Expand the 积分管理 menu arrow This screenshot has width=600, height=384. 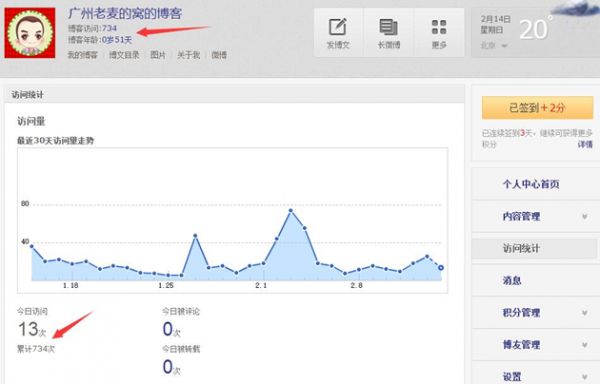[585, 313]
